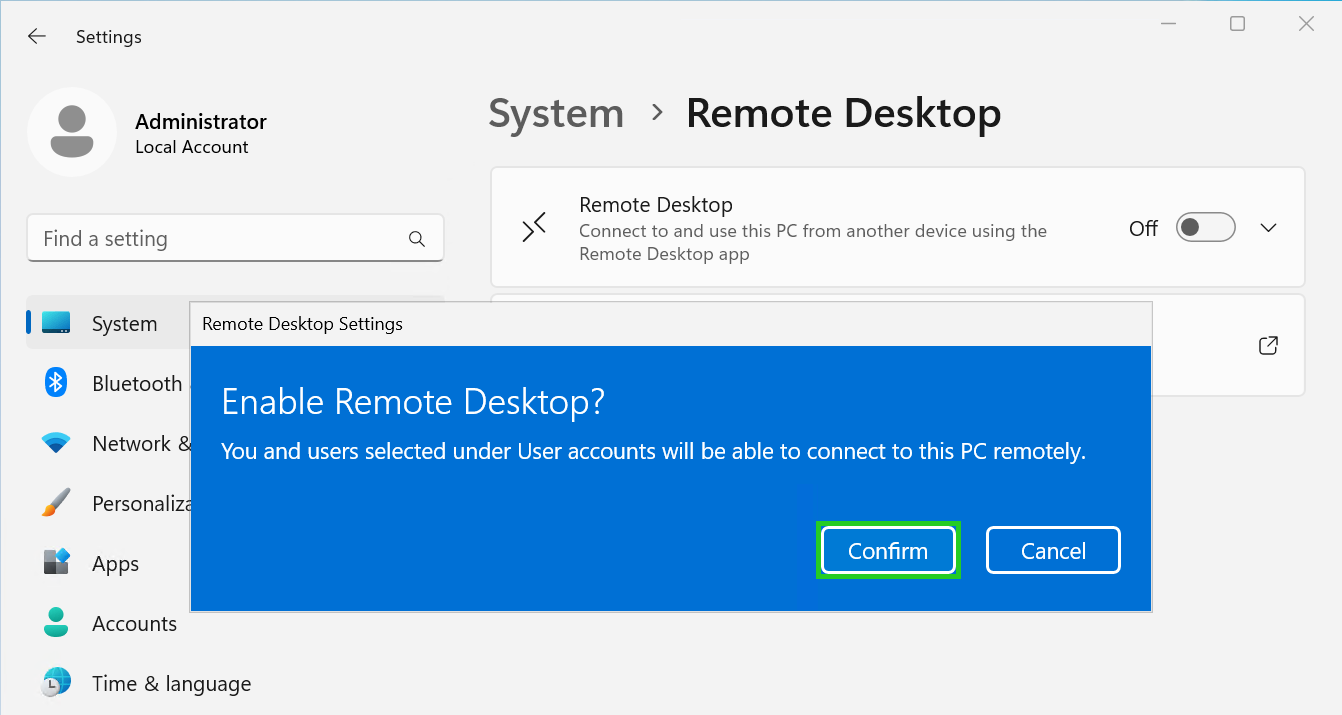Click the Remote Desktop connection arrows icon
The height and width of the screenshot is (715, 1342).
tap(534, 227)
